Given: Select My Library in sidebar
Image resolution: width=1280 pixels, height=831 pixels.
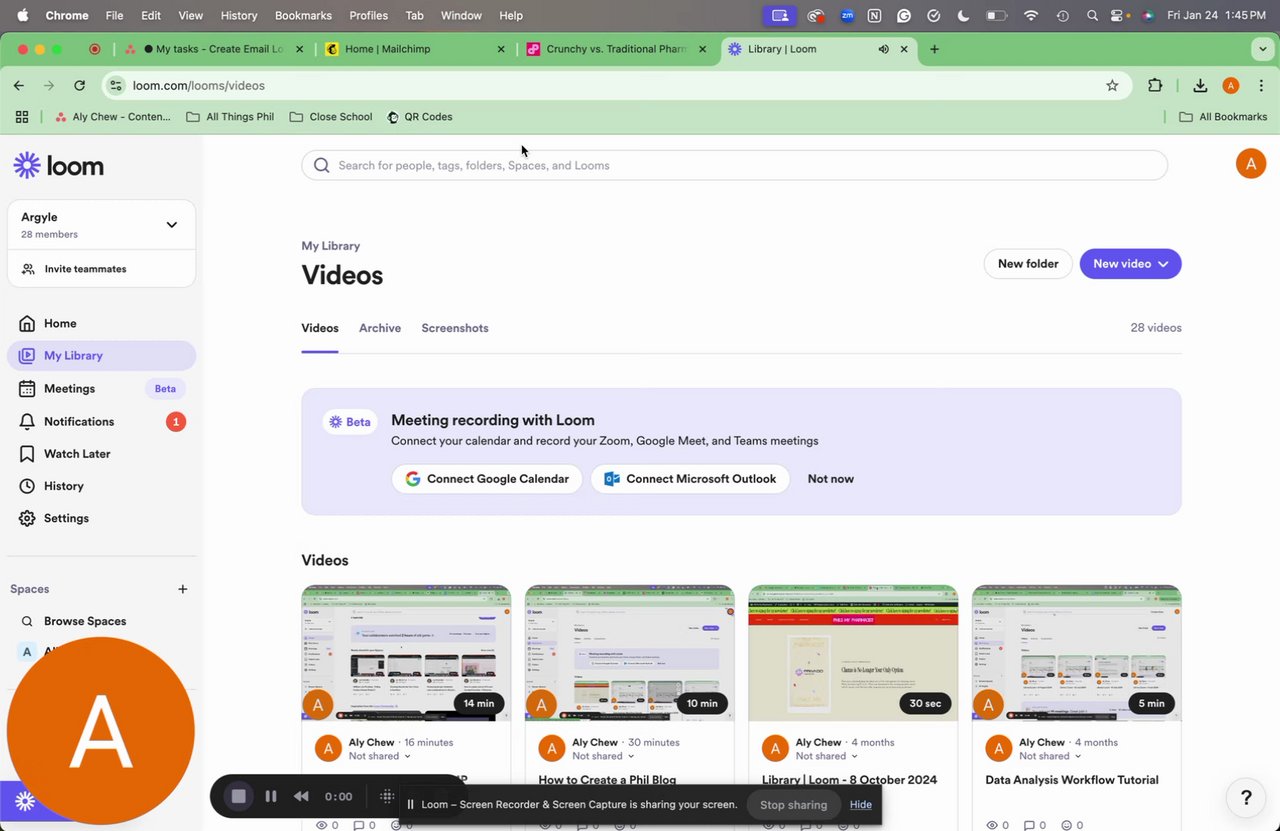Looking at the screenshot, I should tap(101, 355).
